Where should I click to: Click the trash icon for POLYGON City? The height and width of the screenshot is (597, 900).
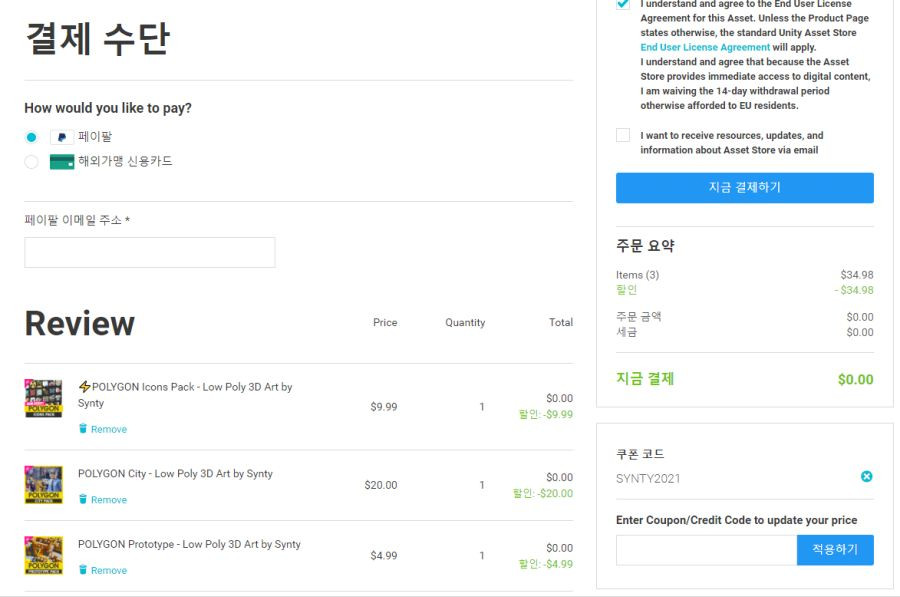pos(83,499)
